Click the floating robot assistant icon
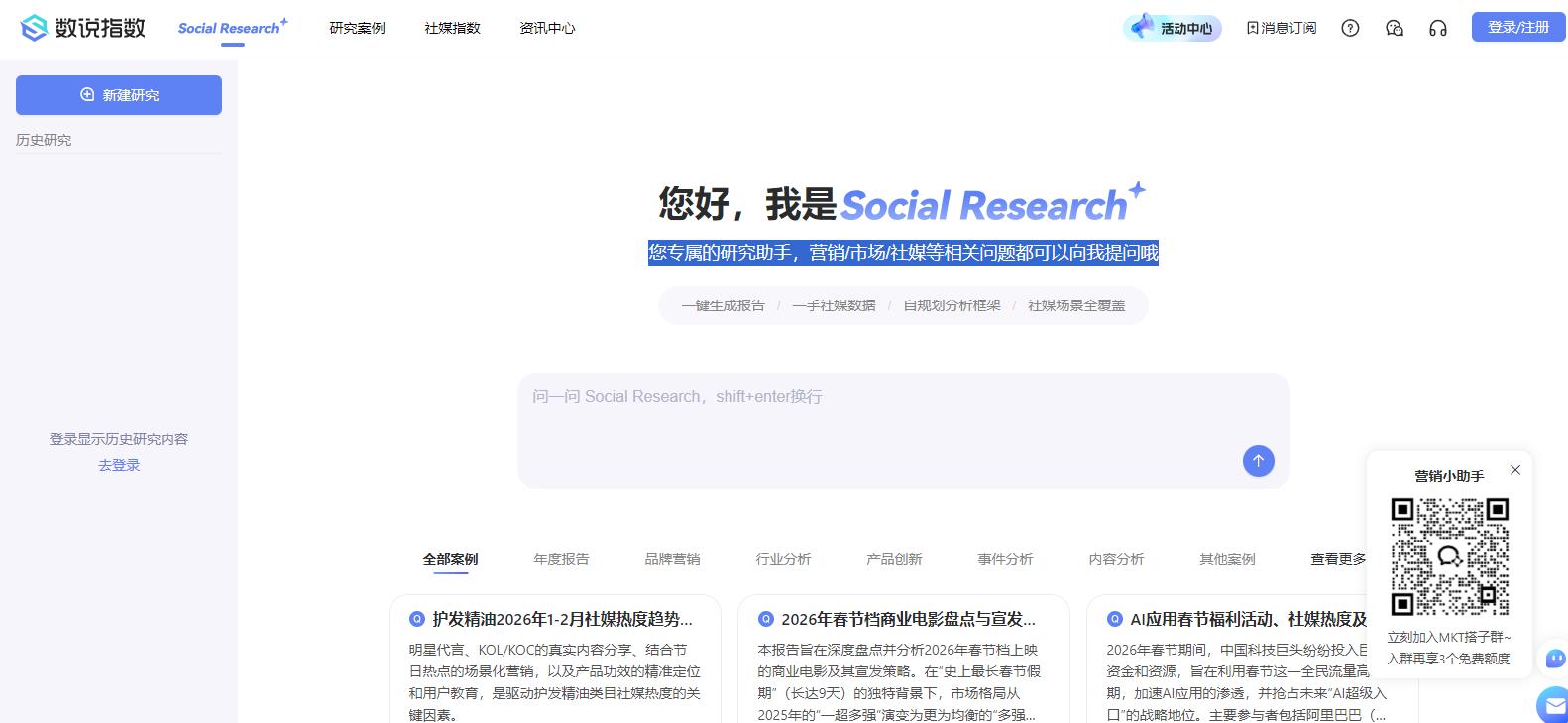 [x=1555, y=659]
